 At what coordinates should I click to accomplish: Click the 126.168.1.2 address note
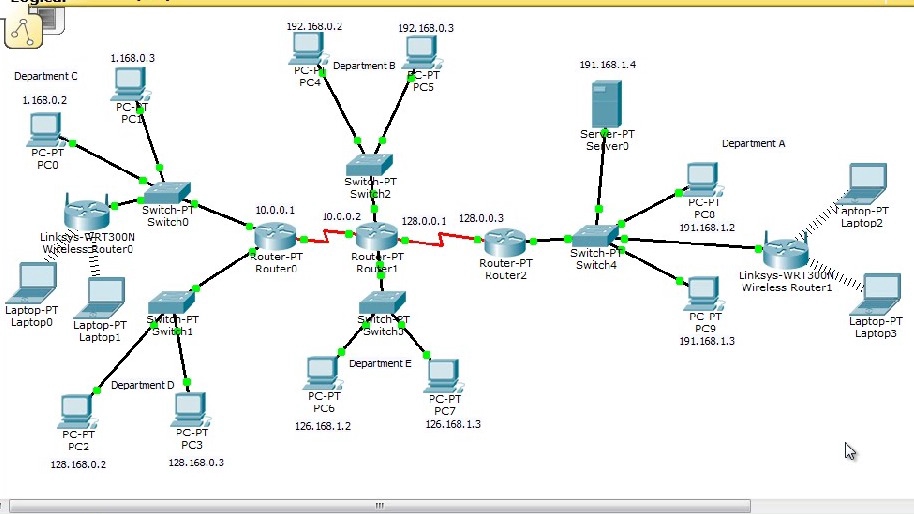click(322, 427)
